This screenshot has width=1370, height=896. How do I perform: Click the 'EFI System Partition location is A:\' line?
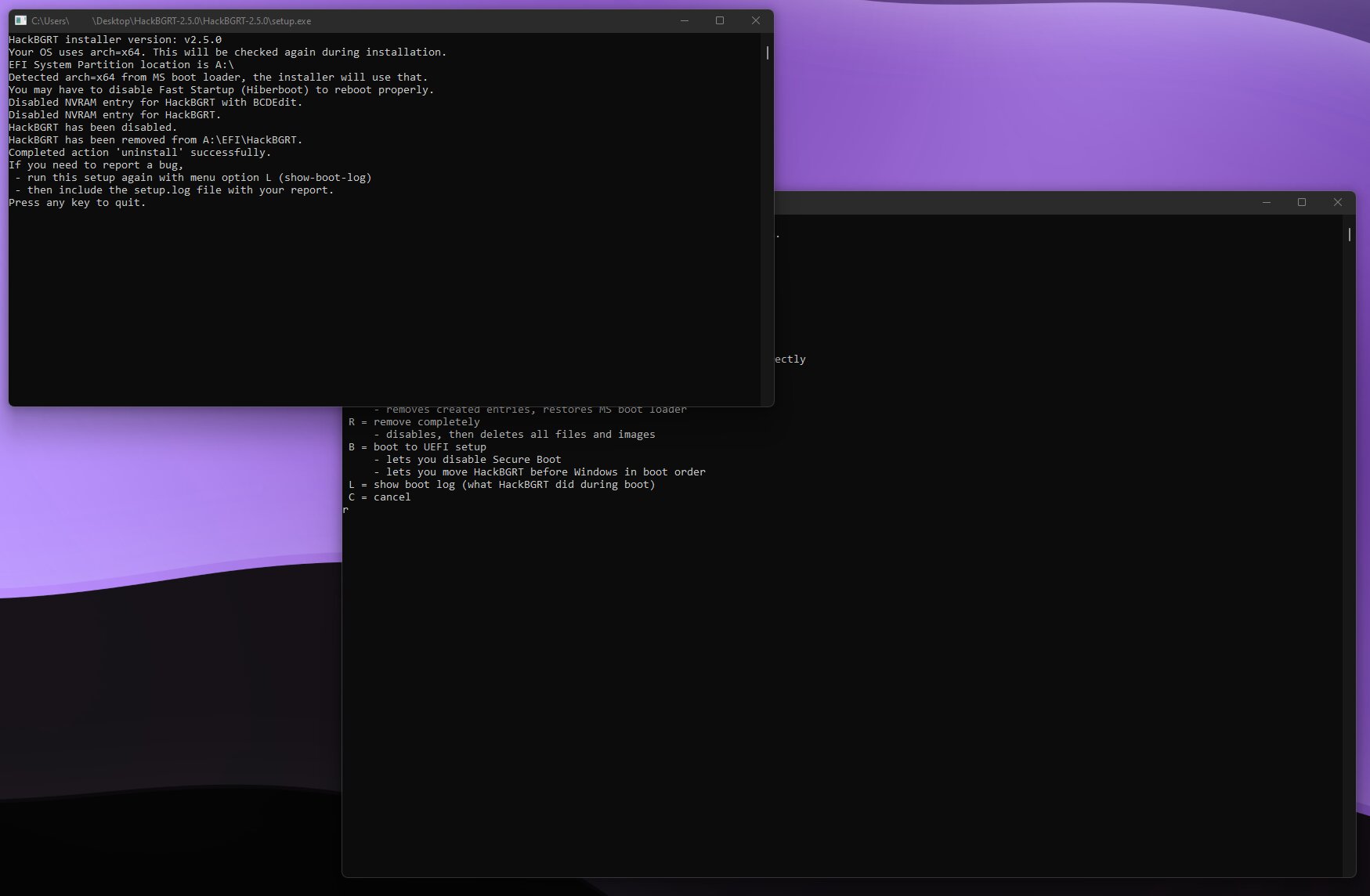point(121,65)
